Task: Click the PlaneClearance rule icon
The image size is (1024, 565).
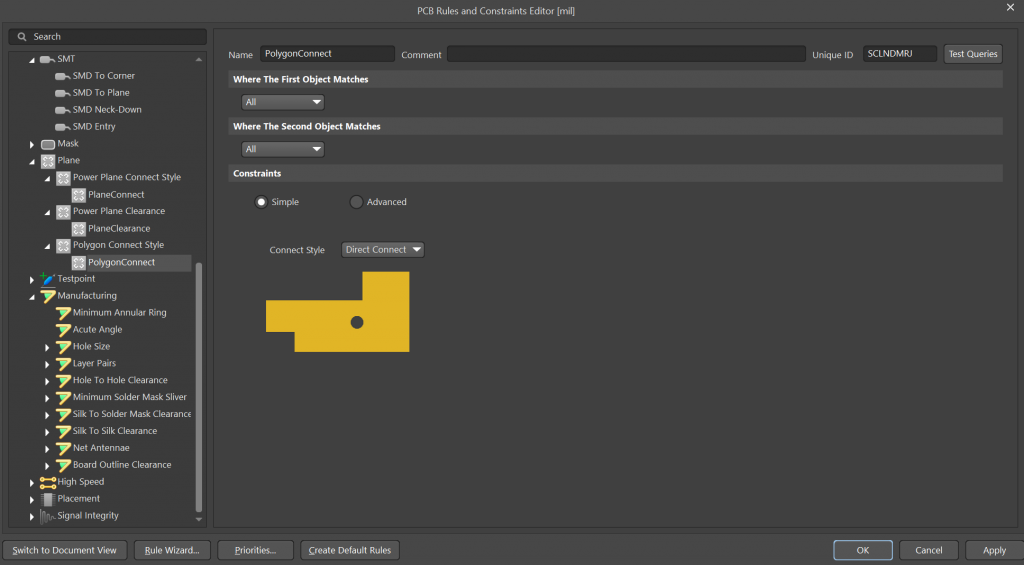Action: point(78,229)
